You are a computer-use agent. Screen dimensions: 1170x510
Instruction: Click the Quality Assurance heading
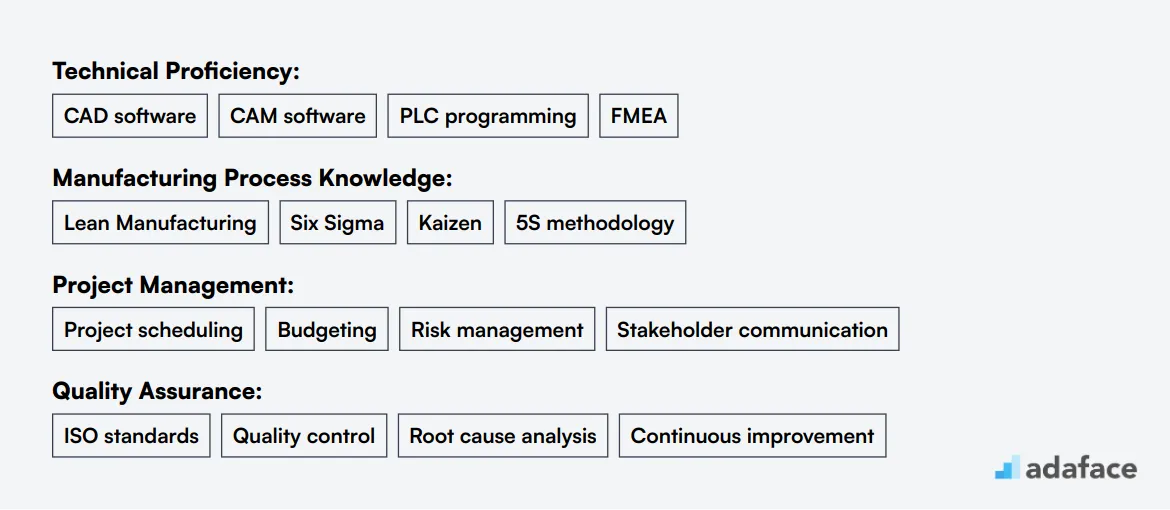(157, 391)
